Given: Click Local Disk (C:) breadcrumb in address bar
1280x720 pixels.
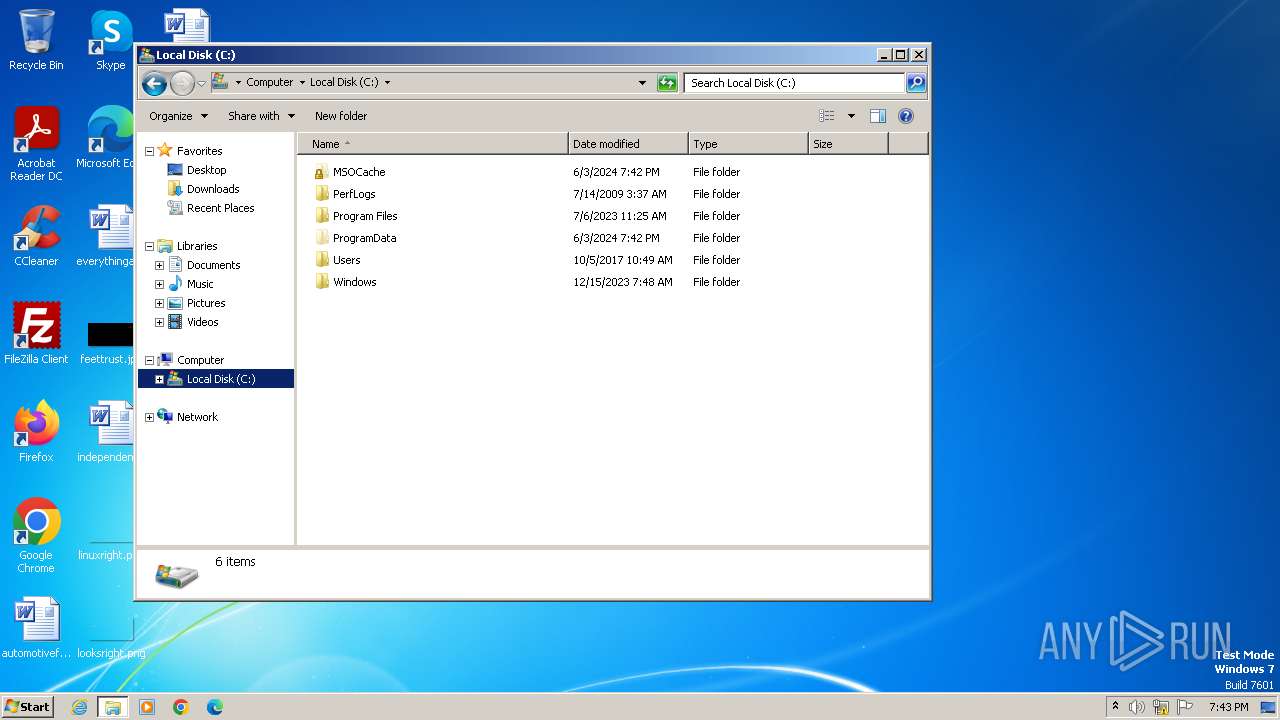Looking at the screenshot, I should pos(344,83).
